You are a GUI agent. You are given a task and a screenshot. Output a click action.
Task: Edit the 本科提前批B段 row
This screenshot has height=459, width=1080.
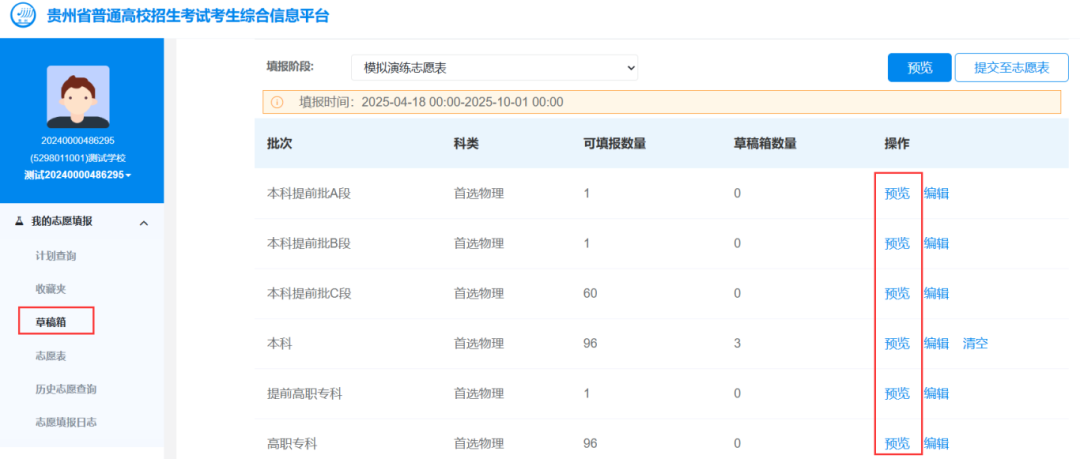pos(936,243)
